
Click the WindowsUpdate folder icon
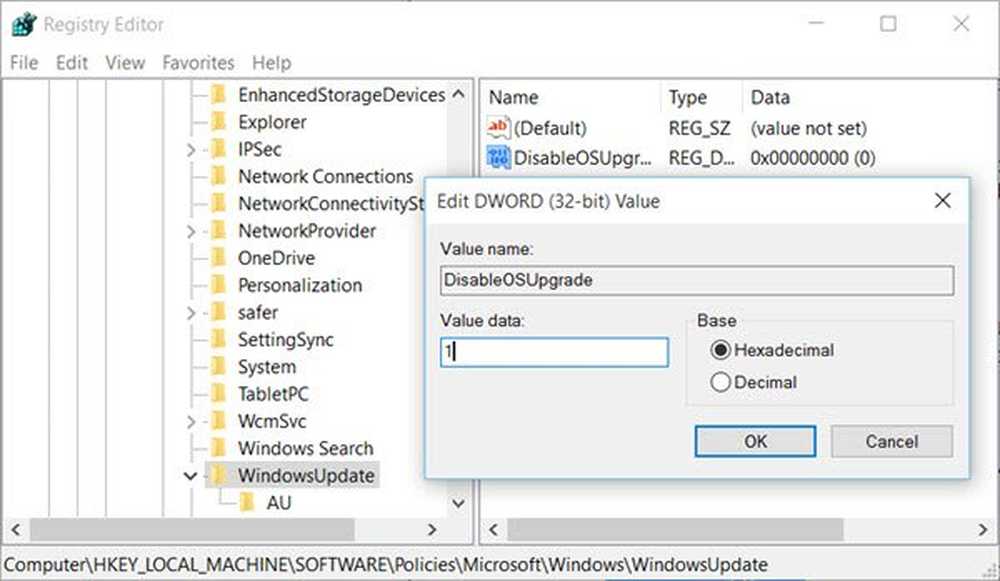click(x=219, y=475)
